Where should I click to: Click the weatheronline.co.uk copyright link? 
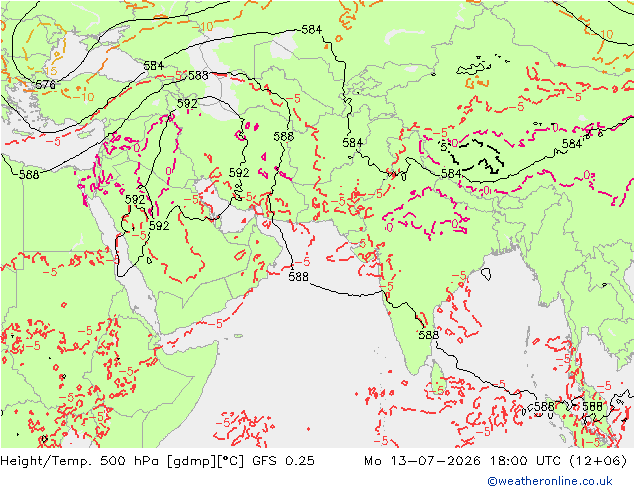[x=550, y=481]
